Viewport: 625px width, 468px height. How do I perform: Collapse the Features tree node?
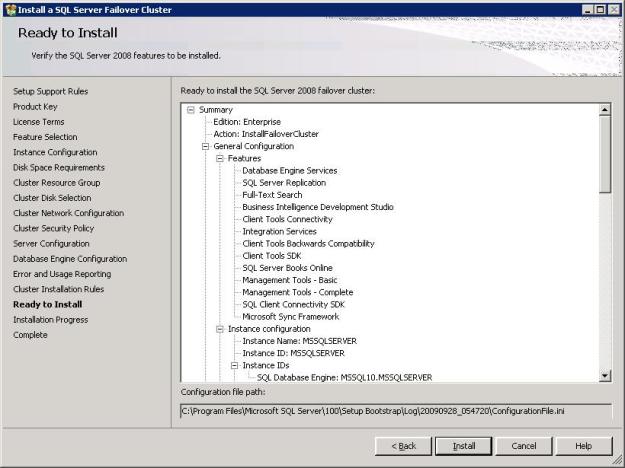[x=219, y=158]
